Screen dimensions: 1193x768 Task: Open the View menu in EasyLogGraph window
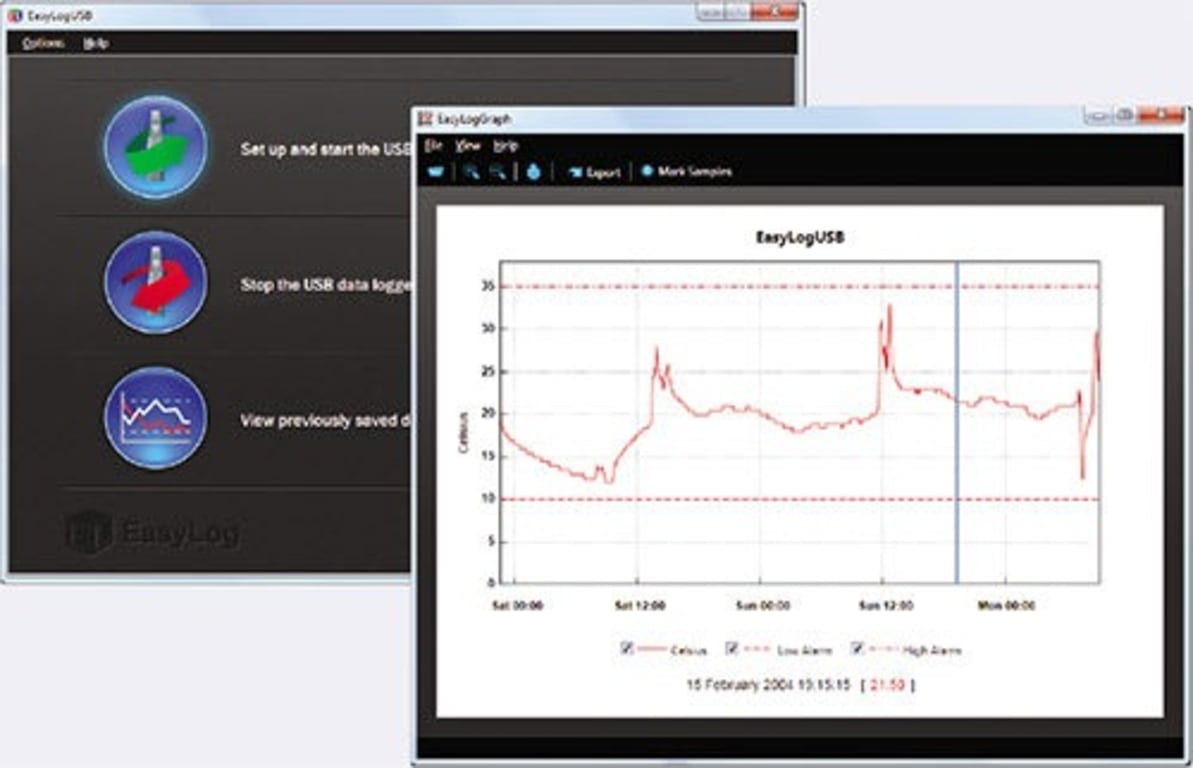point(467,145)
